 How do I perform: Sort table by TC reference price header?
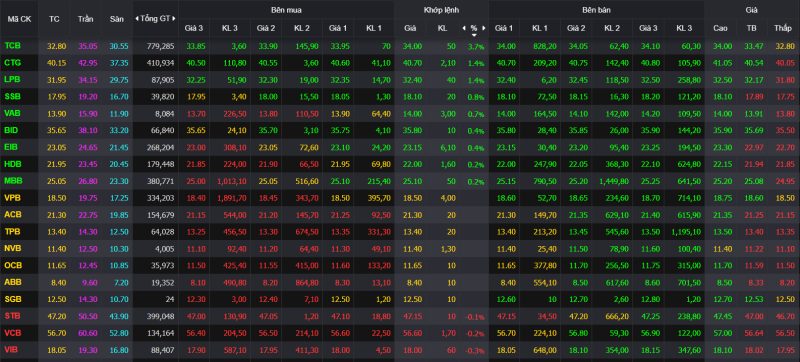tap(54, 19)
